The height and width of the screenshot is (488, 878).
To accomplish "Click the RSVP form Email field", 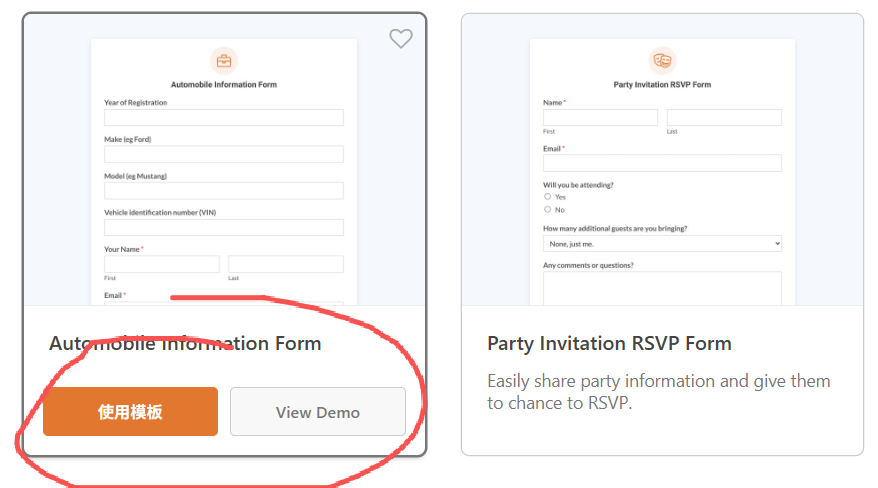I will pyautogui.click(x=662, y=163).
